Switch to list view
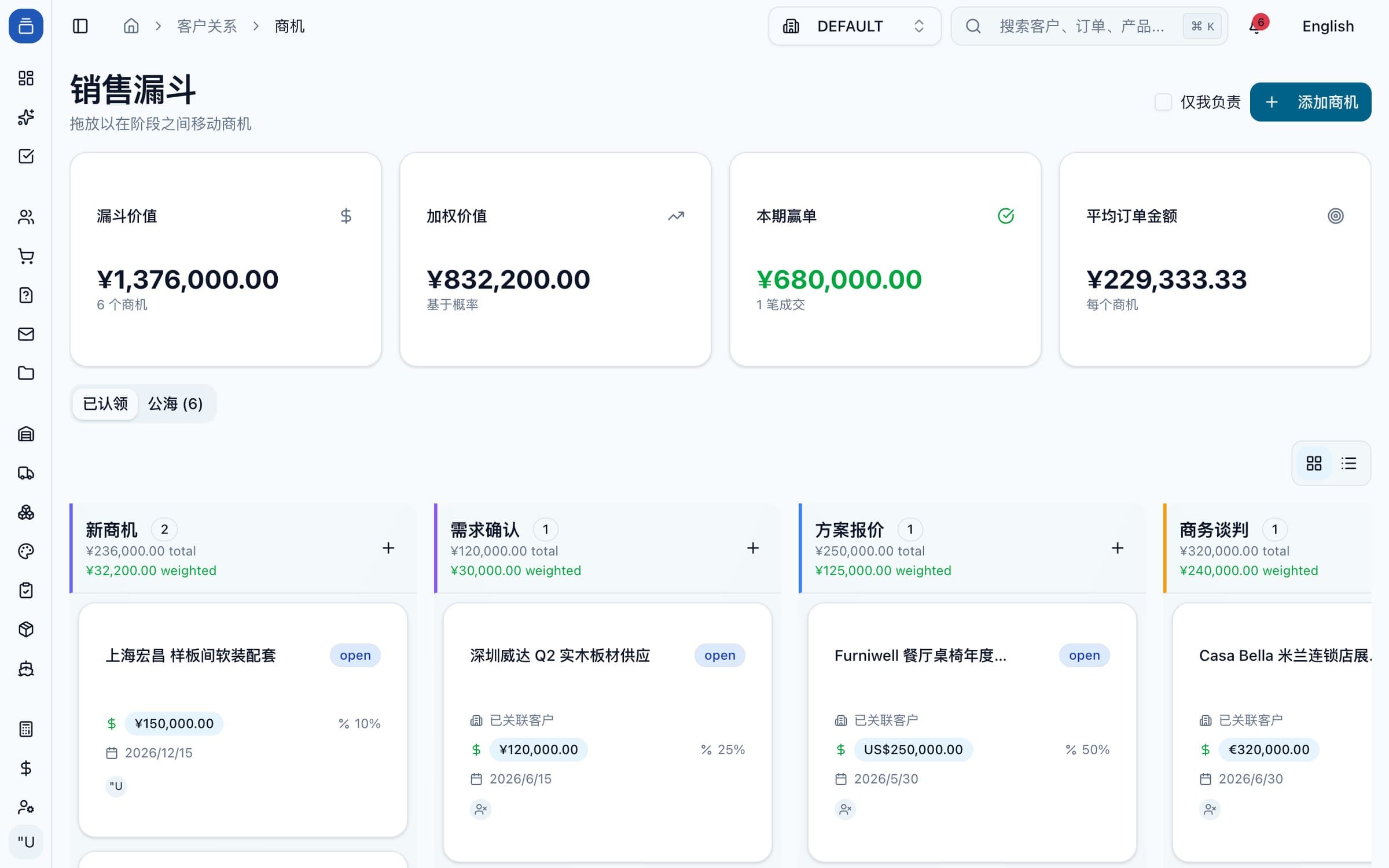The image size is (1389, 868). click(1348, 463)
